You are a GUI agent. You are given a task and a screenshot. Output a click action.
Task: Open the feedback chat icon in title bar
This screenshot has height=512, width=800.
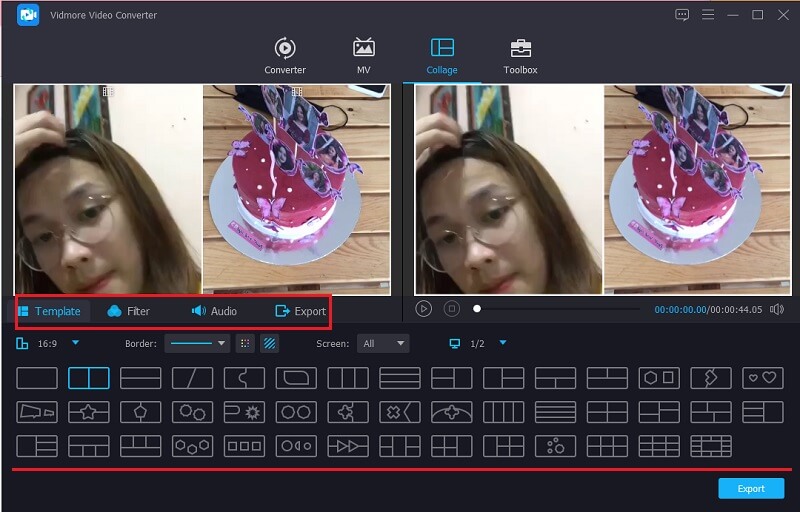tap(682, 15)
